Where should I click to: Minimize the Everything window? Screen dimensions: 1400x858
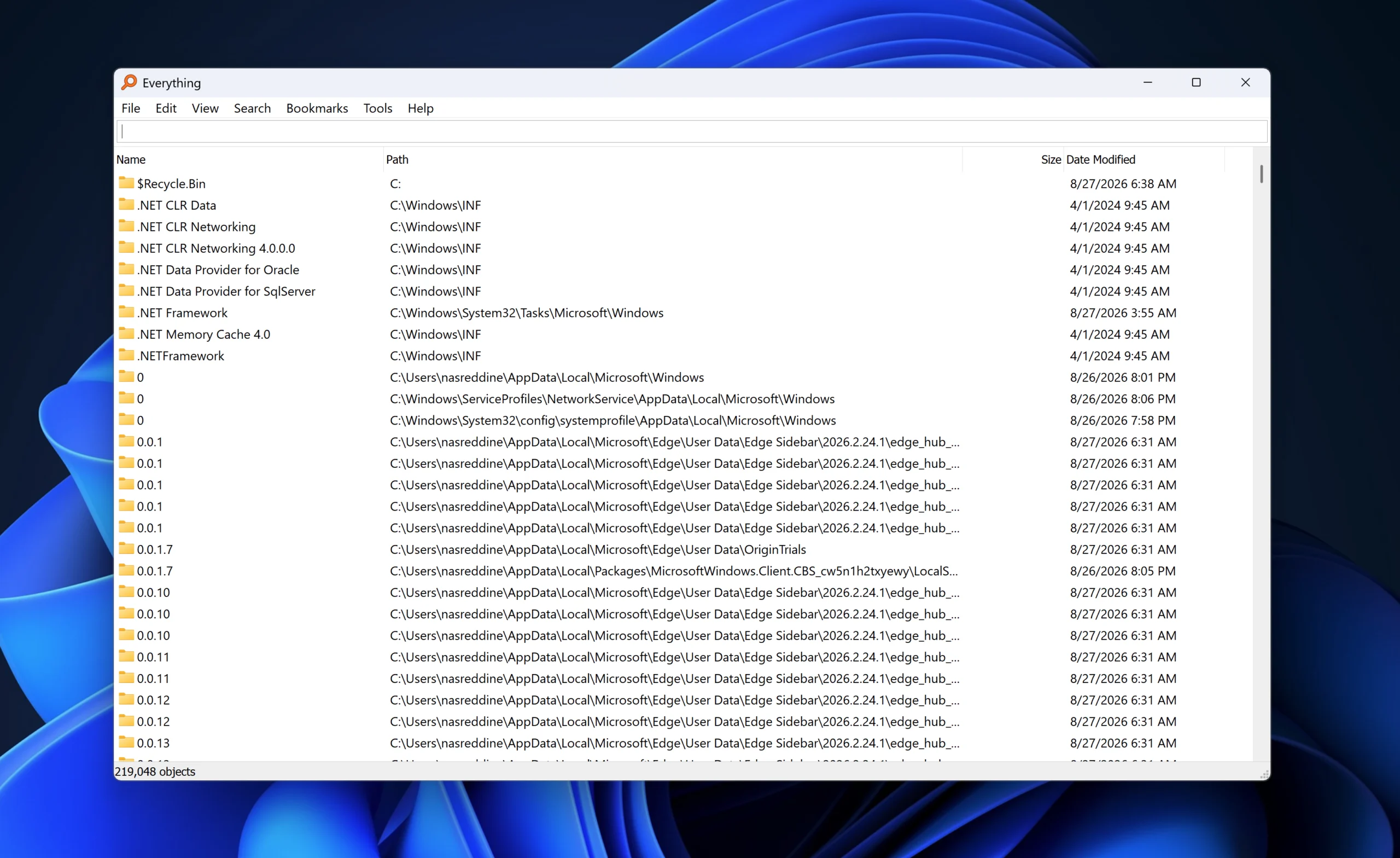[1147, 83]
